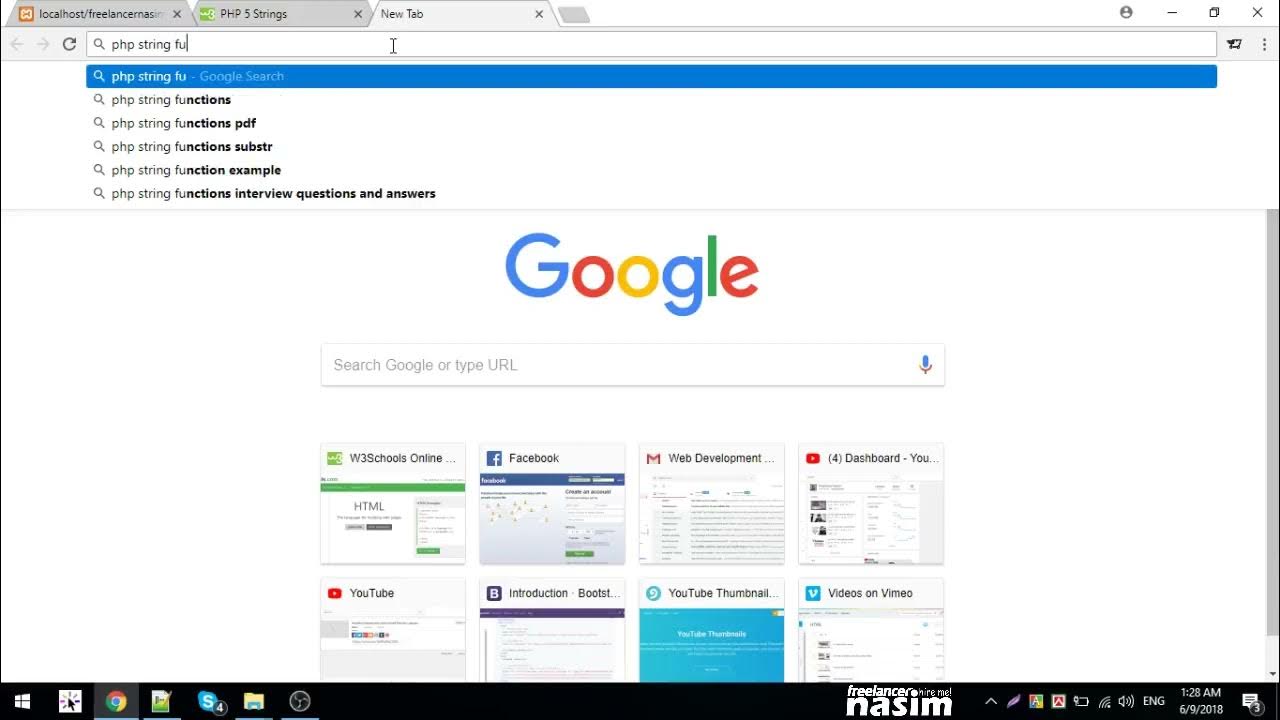Click the voice search microphone icon
The image size is (1280, 720).
(925, 365)
